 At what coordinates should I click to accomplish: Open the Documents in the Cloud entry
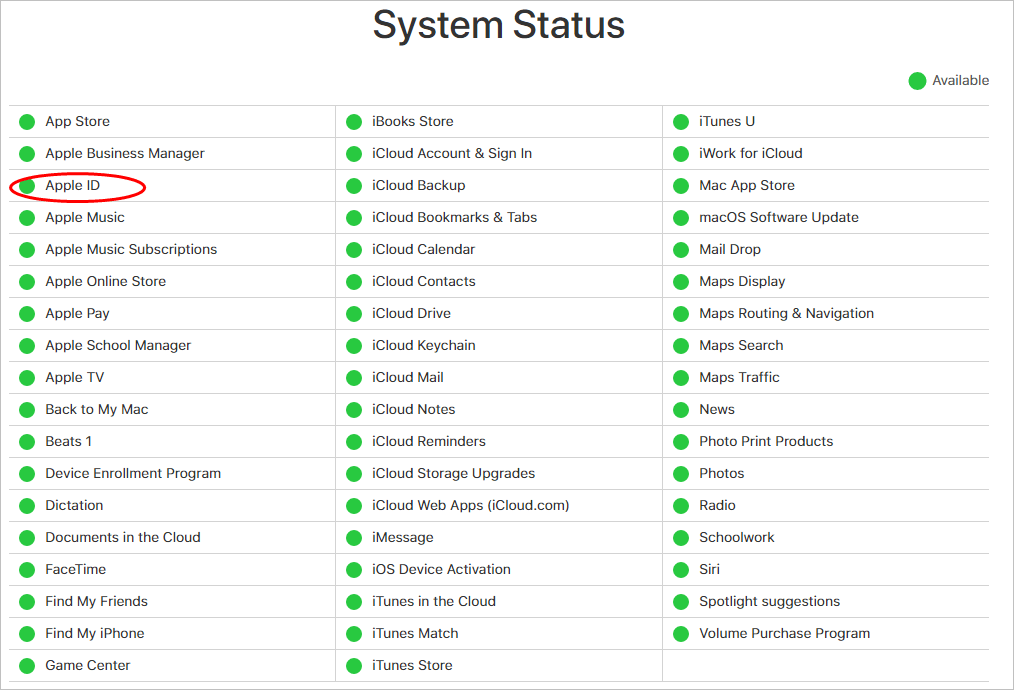click(x=122, y=537)
